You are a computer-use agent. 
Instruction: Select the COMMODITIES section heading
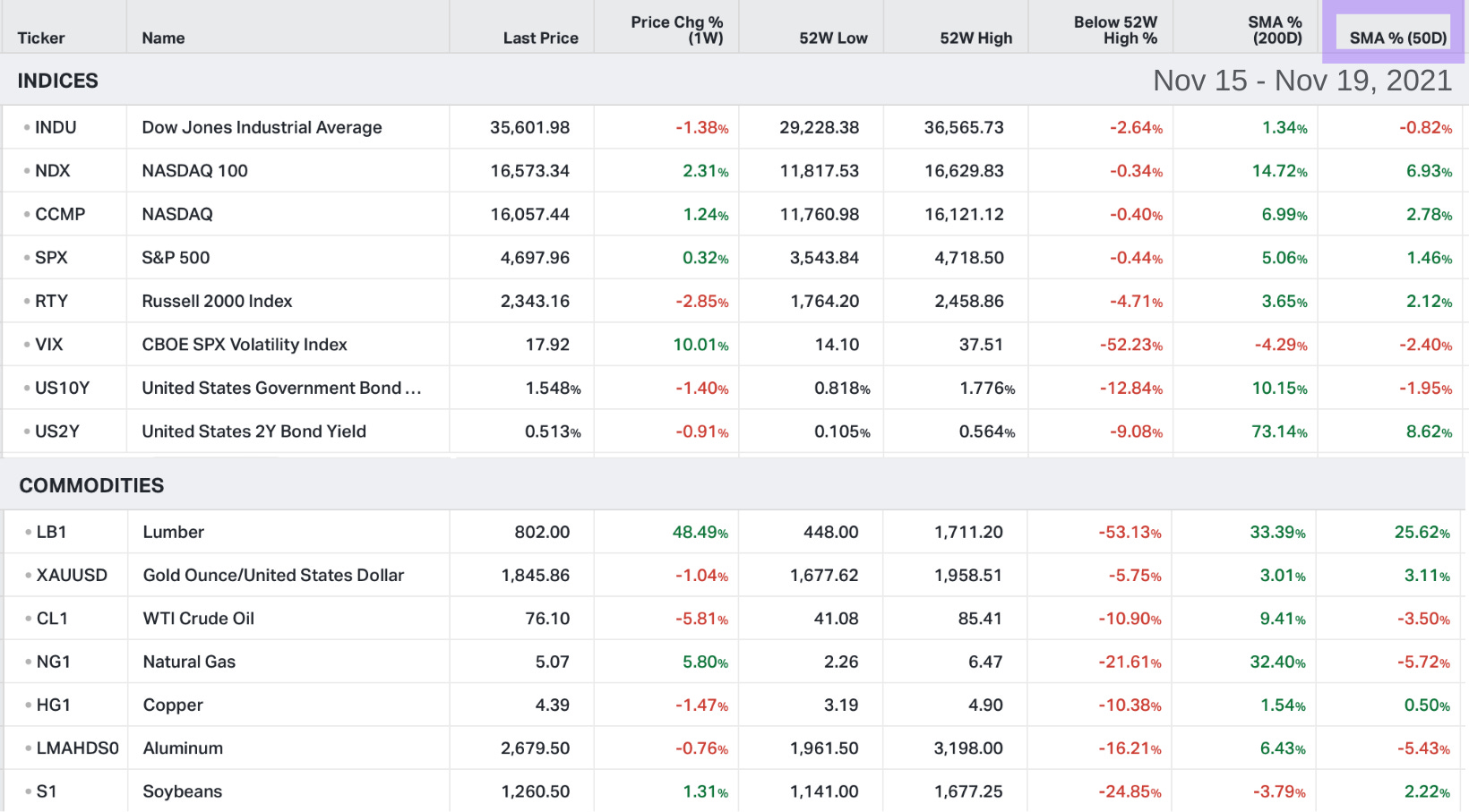[91, 485]
